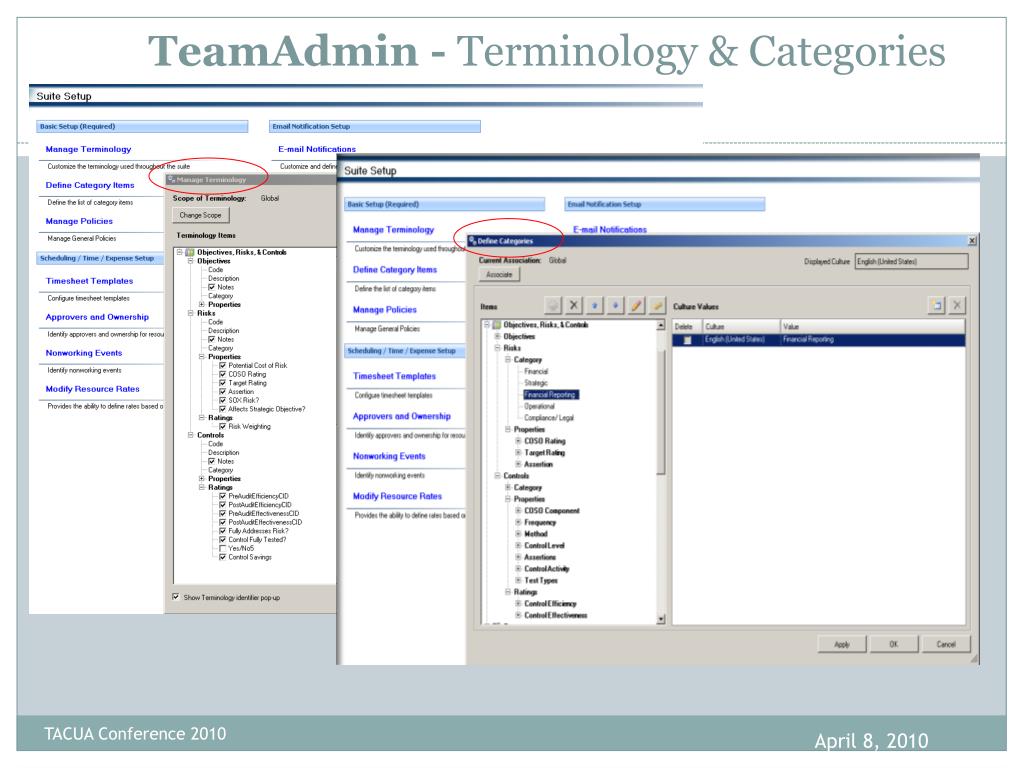
Task: Check the Yes/No5 checkbox
Action: coord(222,548)
